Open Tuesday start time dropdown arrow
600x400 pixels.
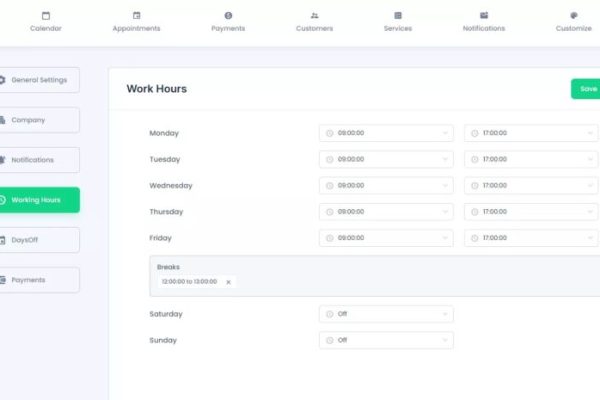click(445, 159)
